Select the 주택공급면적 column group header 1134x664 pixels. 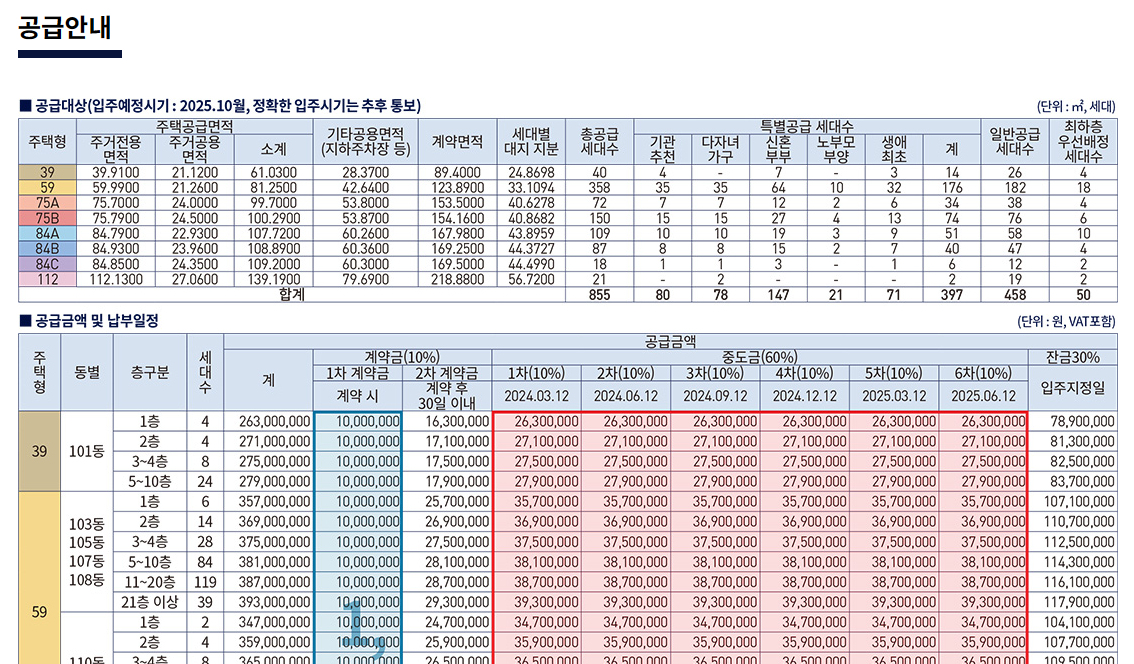pos(195,127)
